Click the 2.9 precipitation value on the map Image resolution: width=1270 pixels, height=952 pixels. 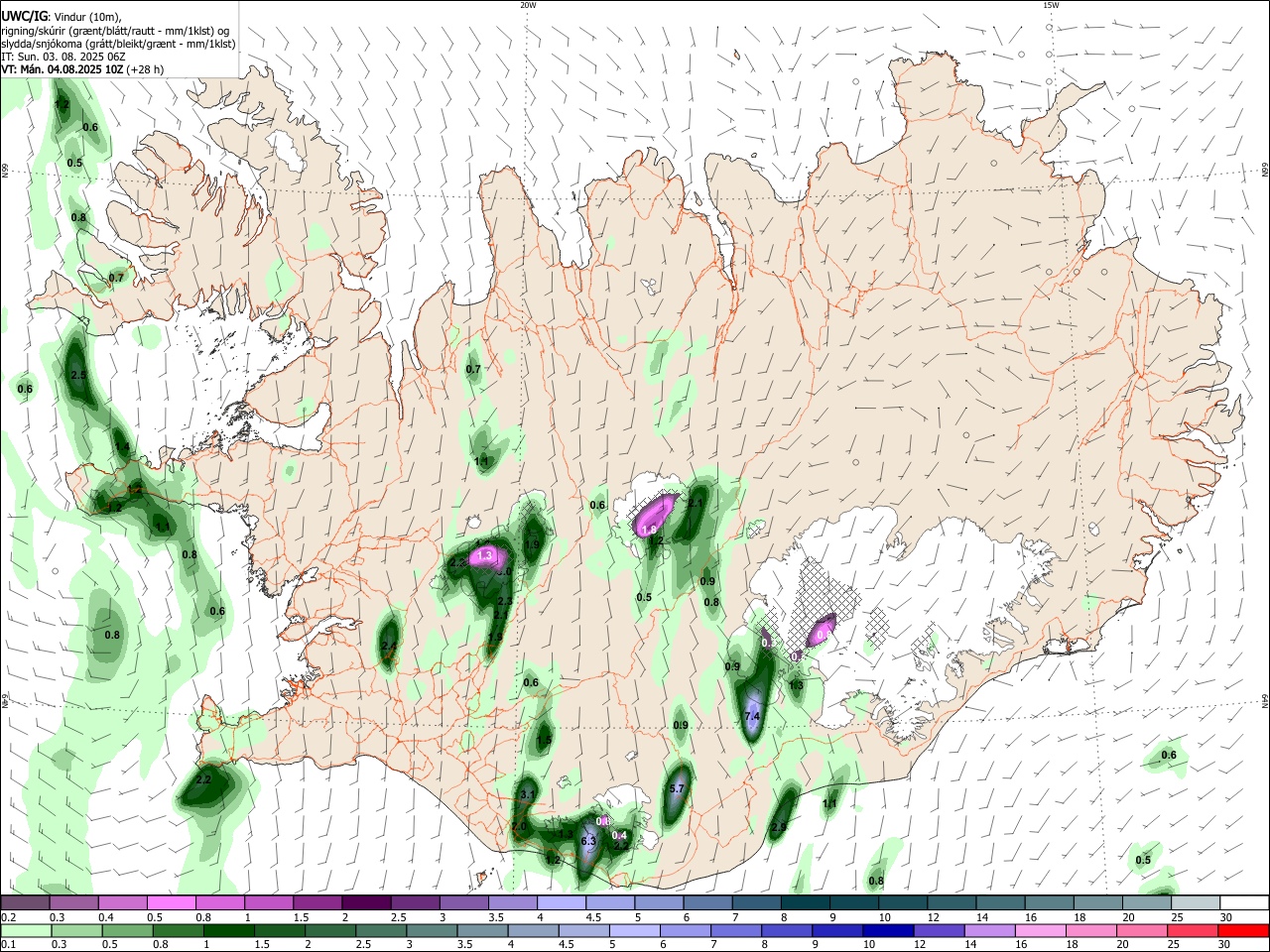click(x=779, y=827)
